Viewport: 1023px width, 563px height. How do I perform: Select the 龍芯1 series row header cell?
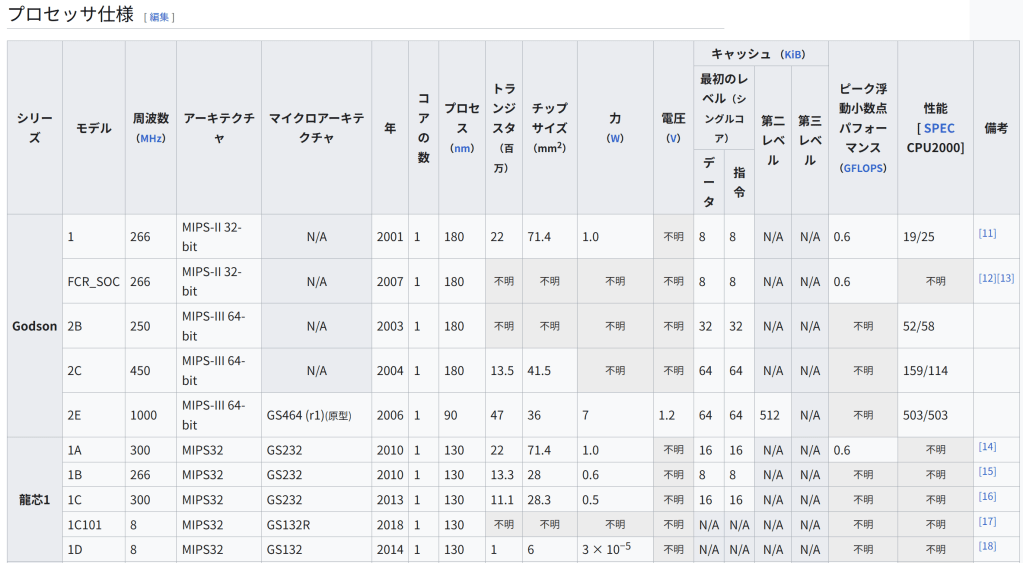(34, 499)
